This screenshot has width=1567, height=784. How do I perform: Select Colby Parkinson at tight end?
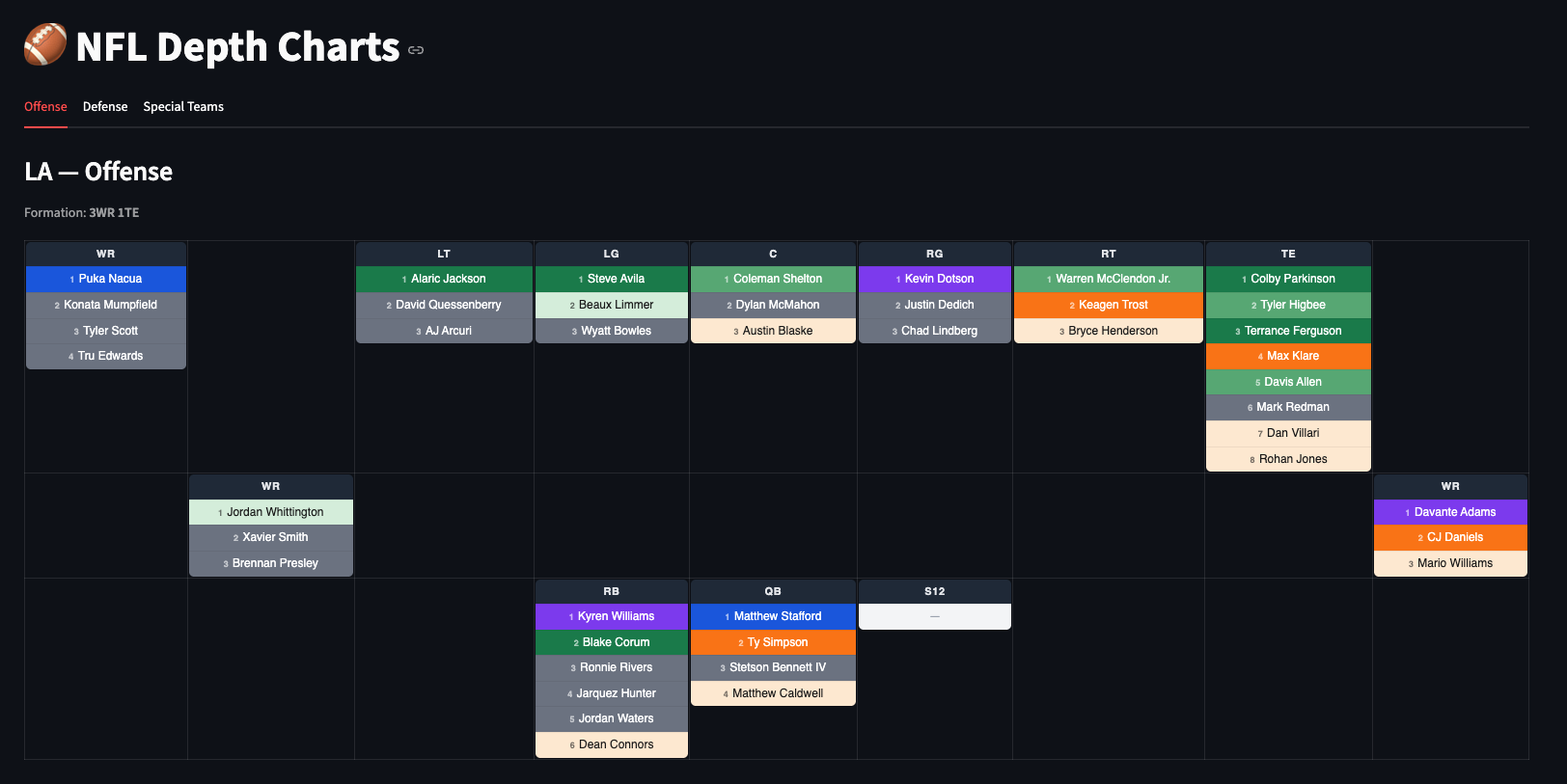(x=1288, y=279)
